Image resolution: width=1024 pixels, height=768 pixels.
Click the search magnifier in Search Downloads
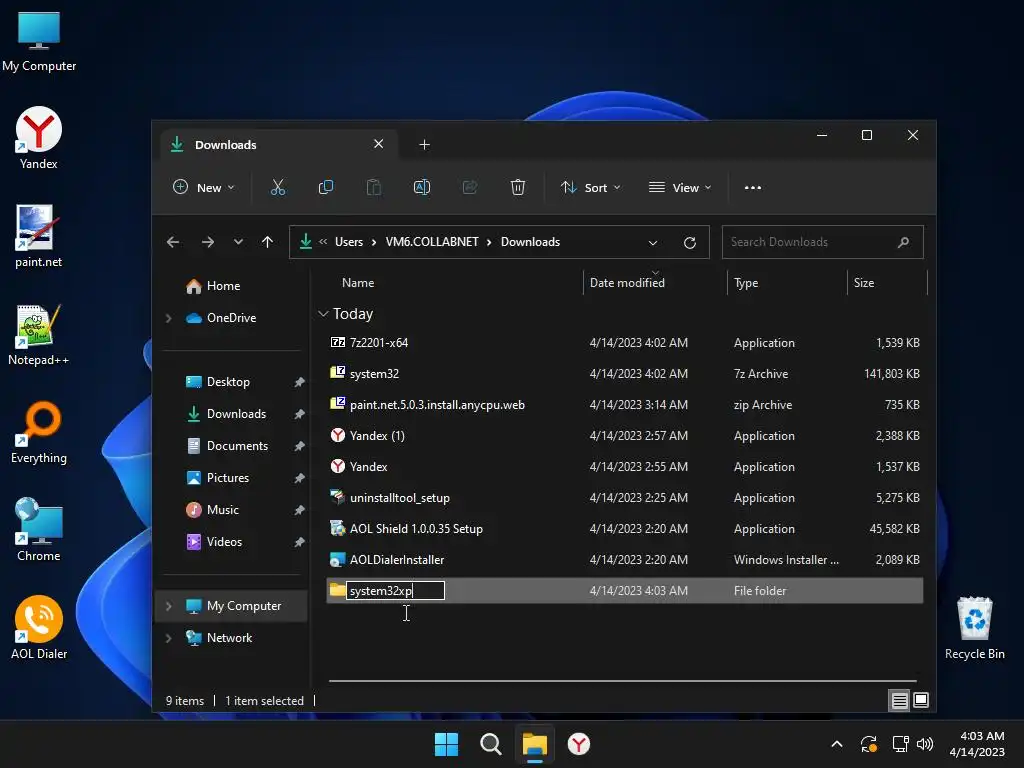903,242
